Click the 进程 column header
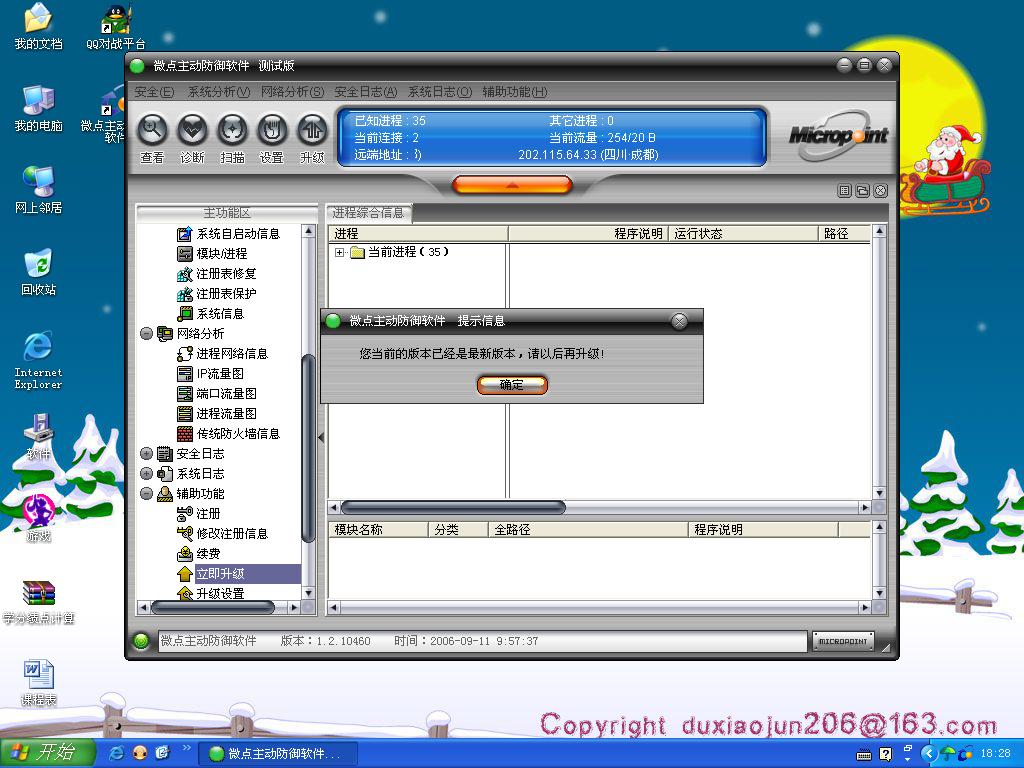The width and height of the screenshot is (1024, 768). (418, 234)
